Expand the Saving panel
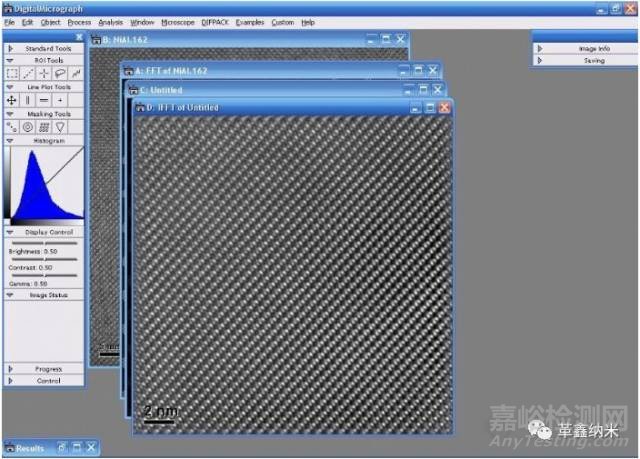The image size is (640, 459). (x=539, y=60)
